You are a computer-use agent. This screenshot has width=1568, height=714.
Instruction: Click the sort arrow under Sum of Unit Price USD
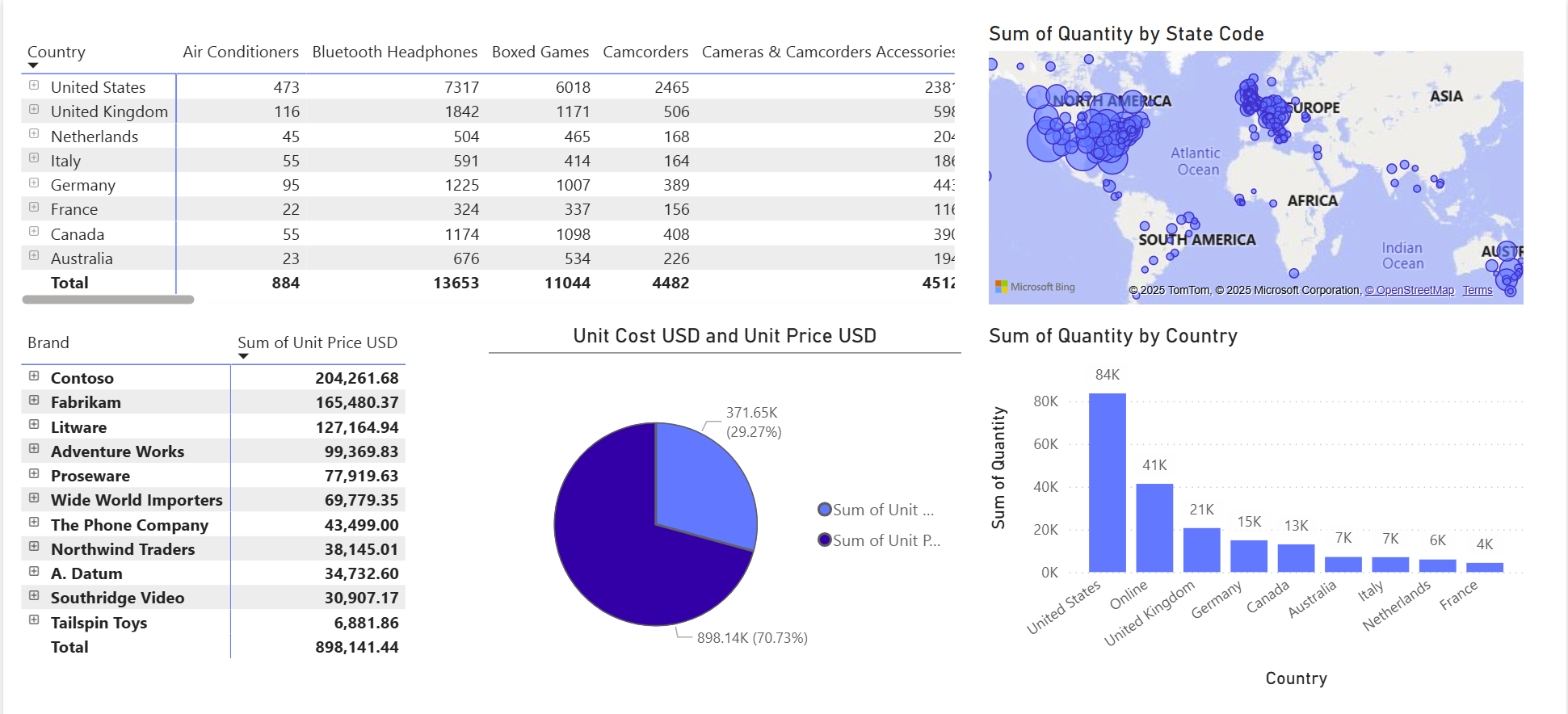coord(242,356)
